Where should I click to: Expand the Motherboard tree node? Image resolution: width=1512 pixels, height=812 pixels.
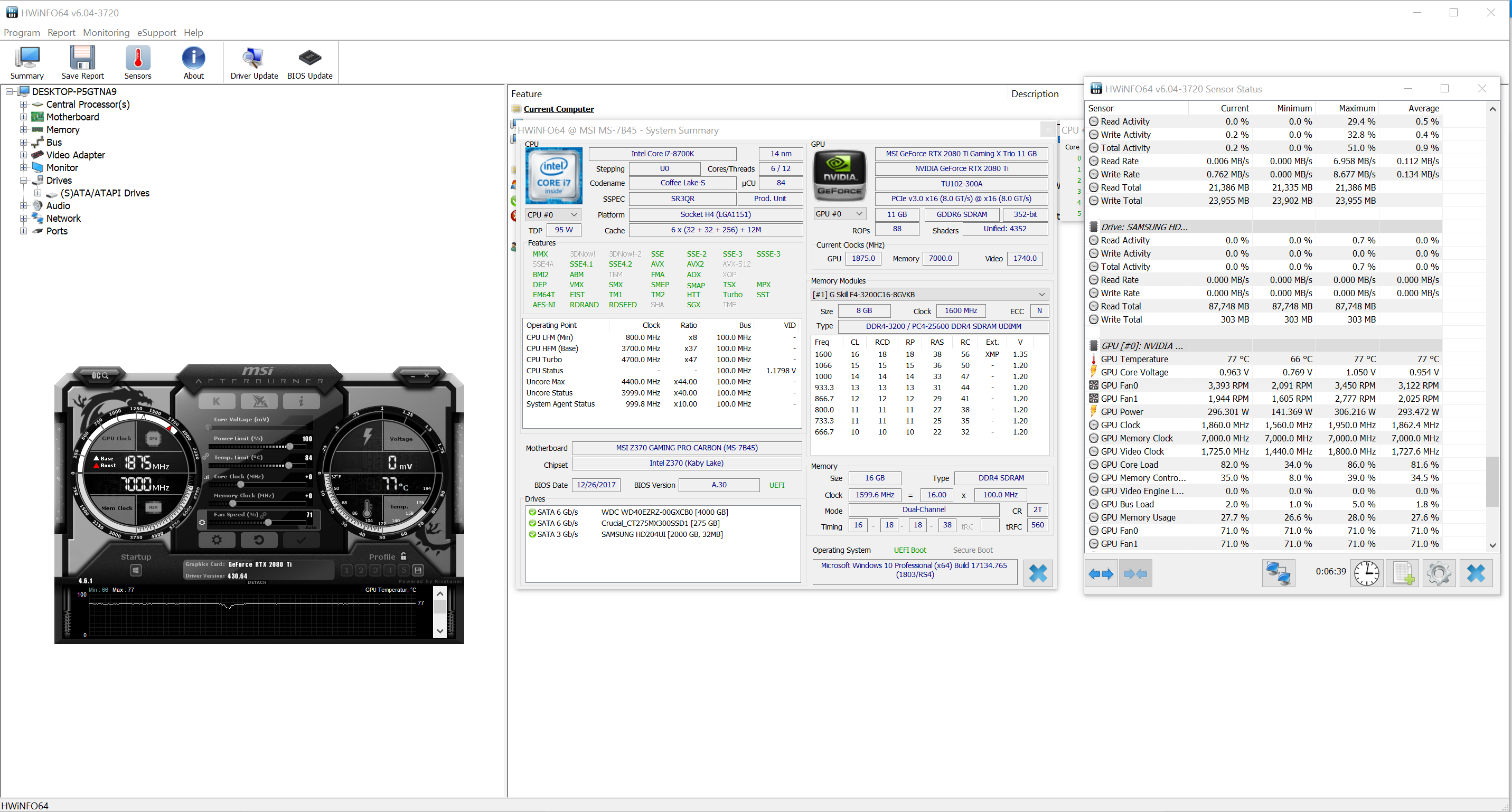(23, 117)
